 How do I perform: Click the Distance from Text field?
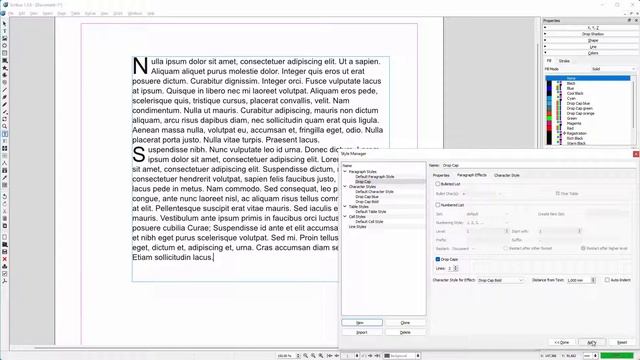coord(581,280)
